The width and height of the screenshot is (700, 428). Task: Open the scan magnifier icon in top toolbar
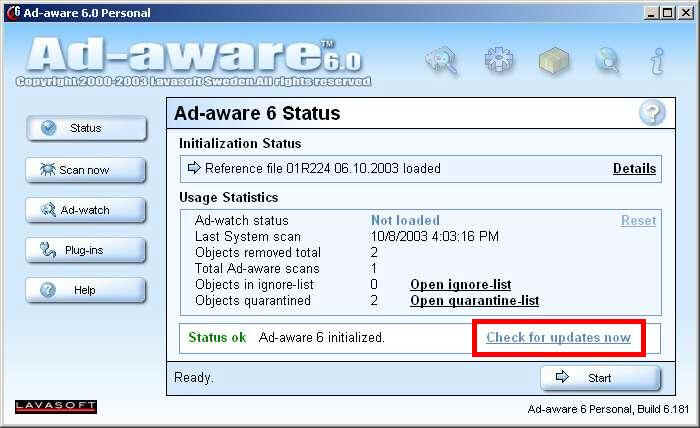[442, 60]
